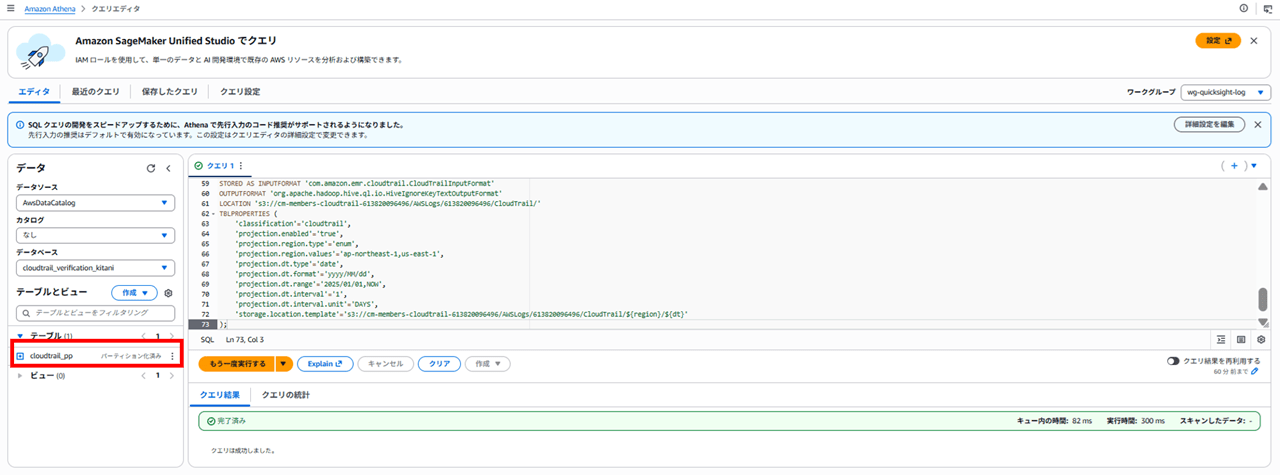
Task: Click the keyboard shortcuts icon in editor footer
Action: click(1241, 339)
